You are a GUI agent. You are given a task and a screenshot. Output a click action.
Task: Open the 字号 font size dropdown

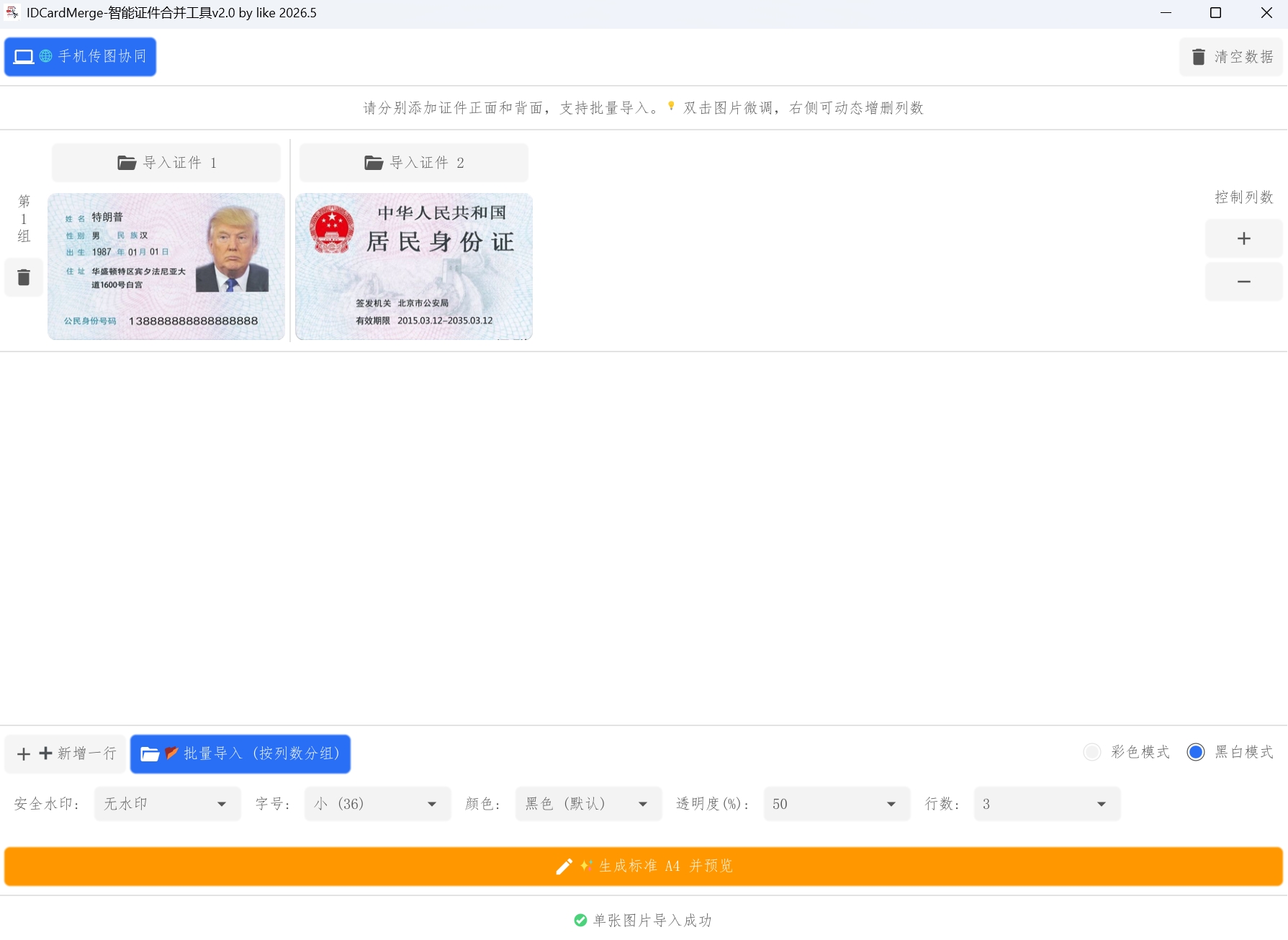[377, 804]
